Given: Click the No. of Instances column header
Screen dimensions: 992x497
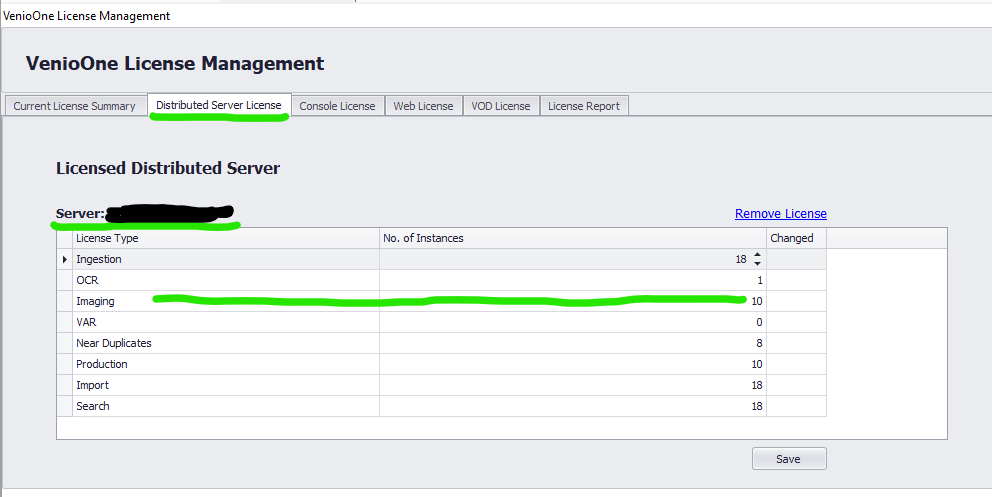Looking at the screenshot, I should click(573, 238).
